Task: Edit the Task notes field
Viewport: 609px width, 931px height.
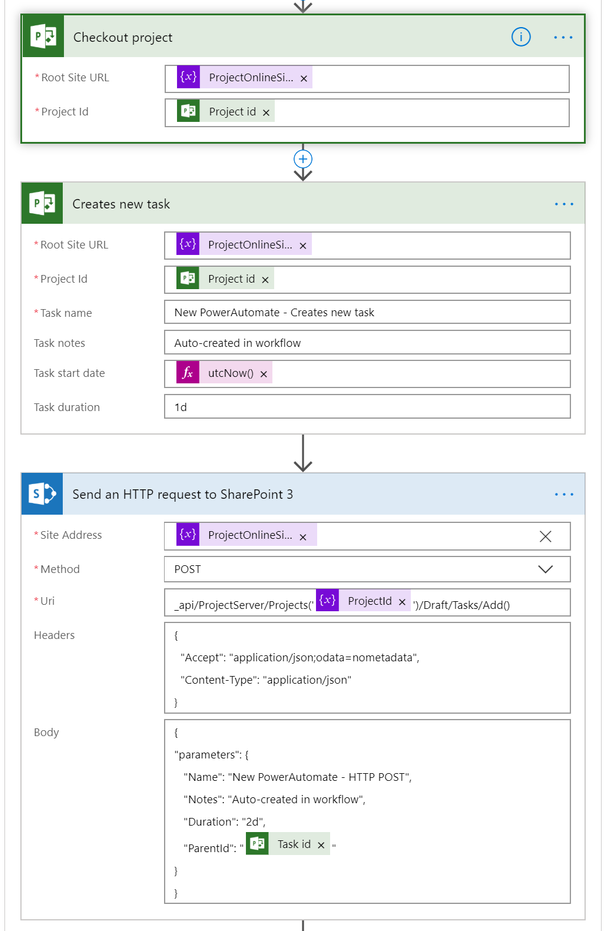Action: 367,343
